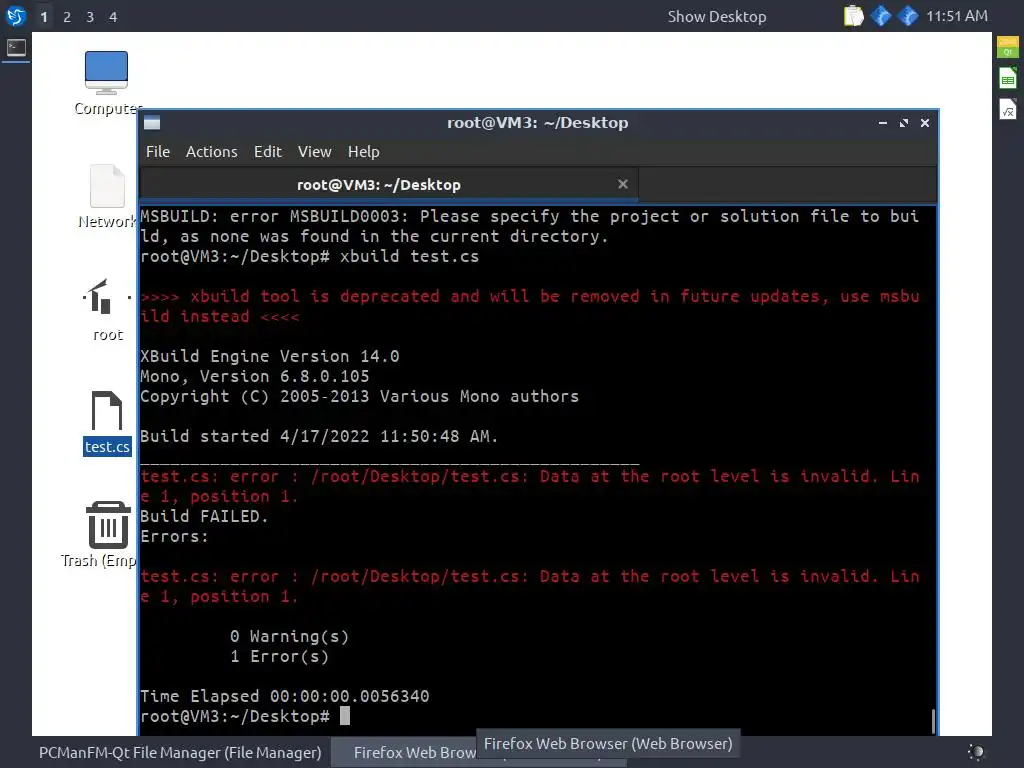1024x768 pixels.
Task: Click the 'Mono, Version 6.8.0.105' line
Action: click(255, 377)
